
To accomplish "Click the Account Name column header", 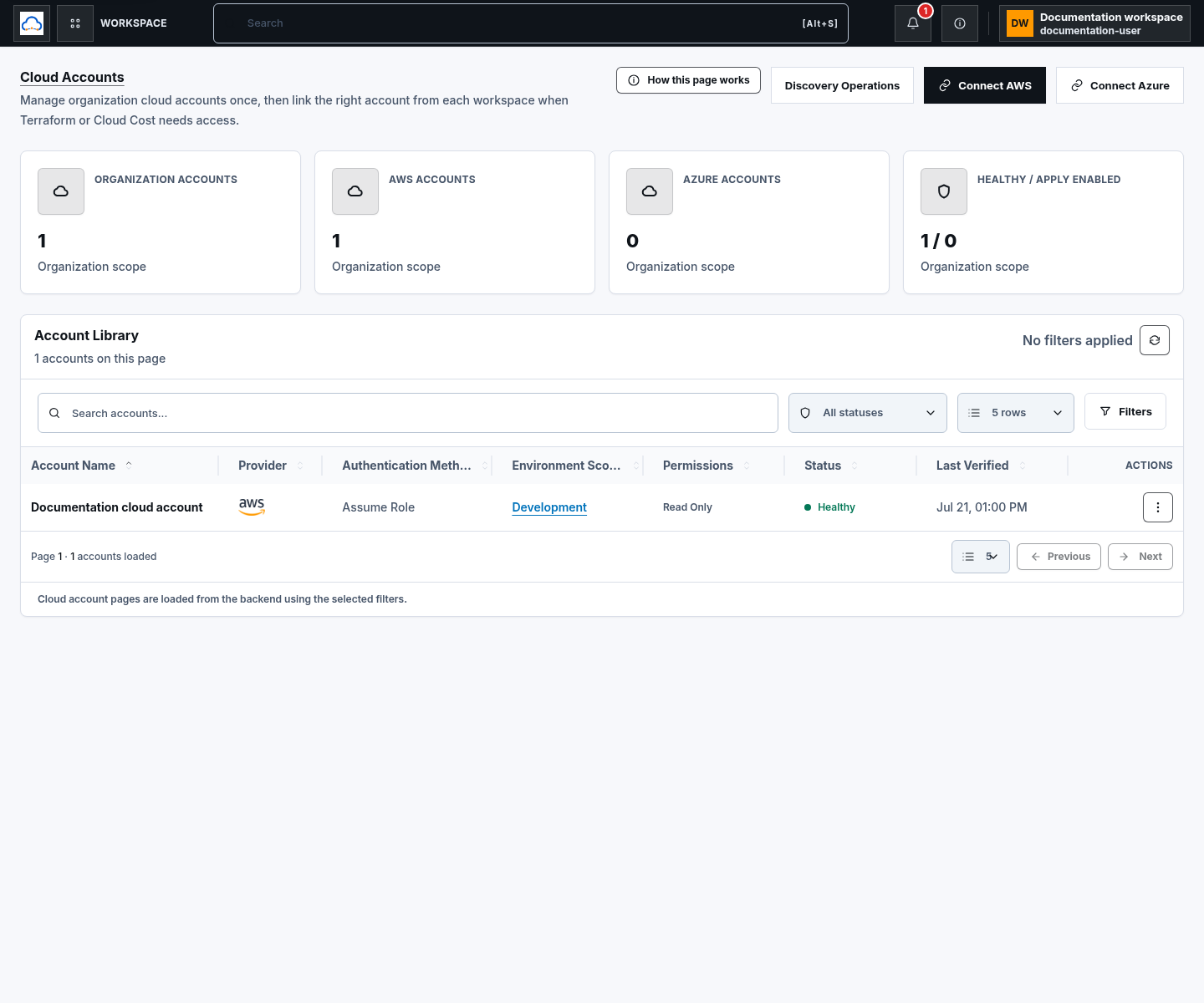I will [x=73, y=466].
